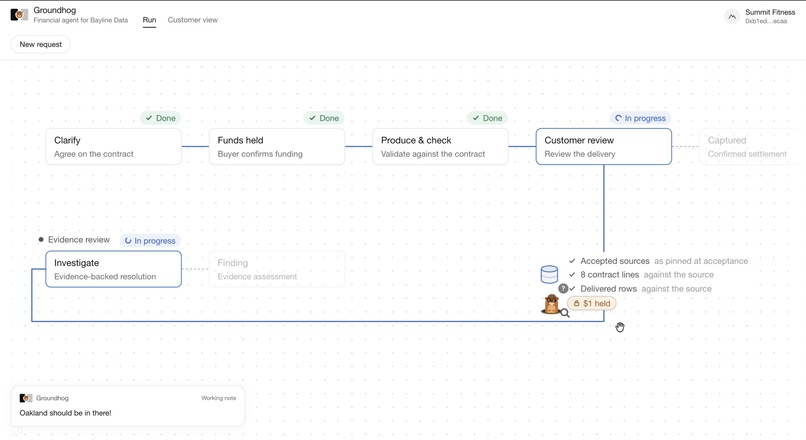
Task: Switch to the Customer view tab
Action: [193, 20]
